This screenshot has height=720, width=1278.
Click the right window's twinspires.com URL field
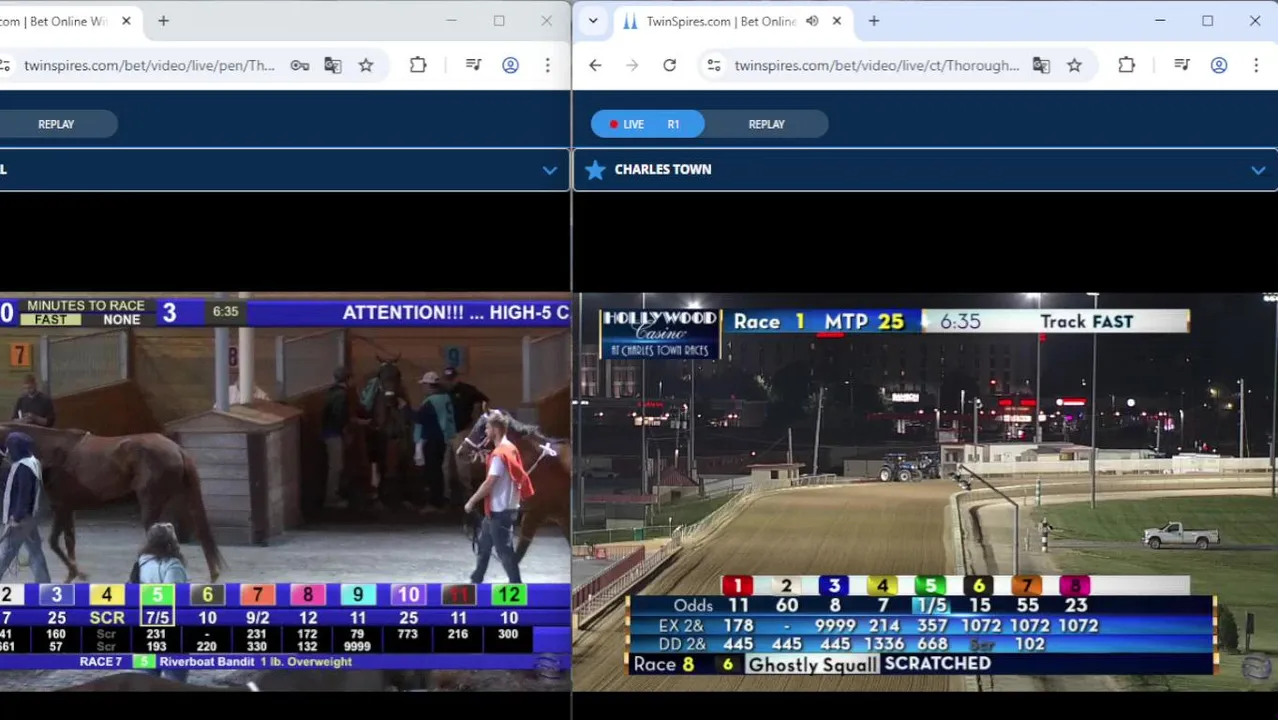(x=876, y=66)
